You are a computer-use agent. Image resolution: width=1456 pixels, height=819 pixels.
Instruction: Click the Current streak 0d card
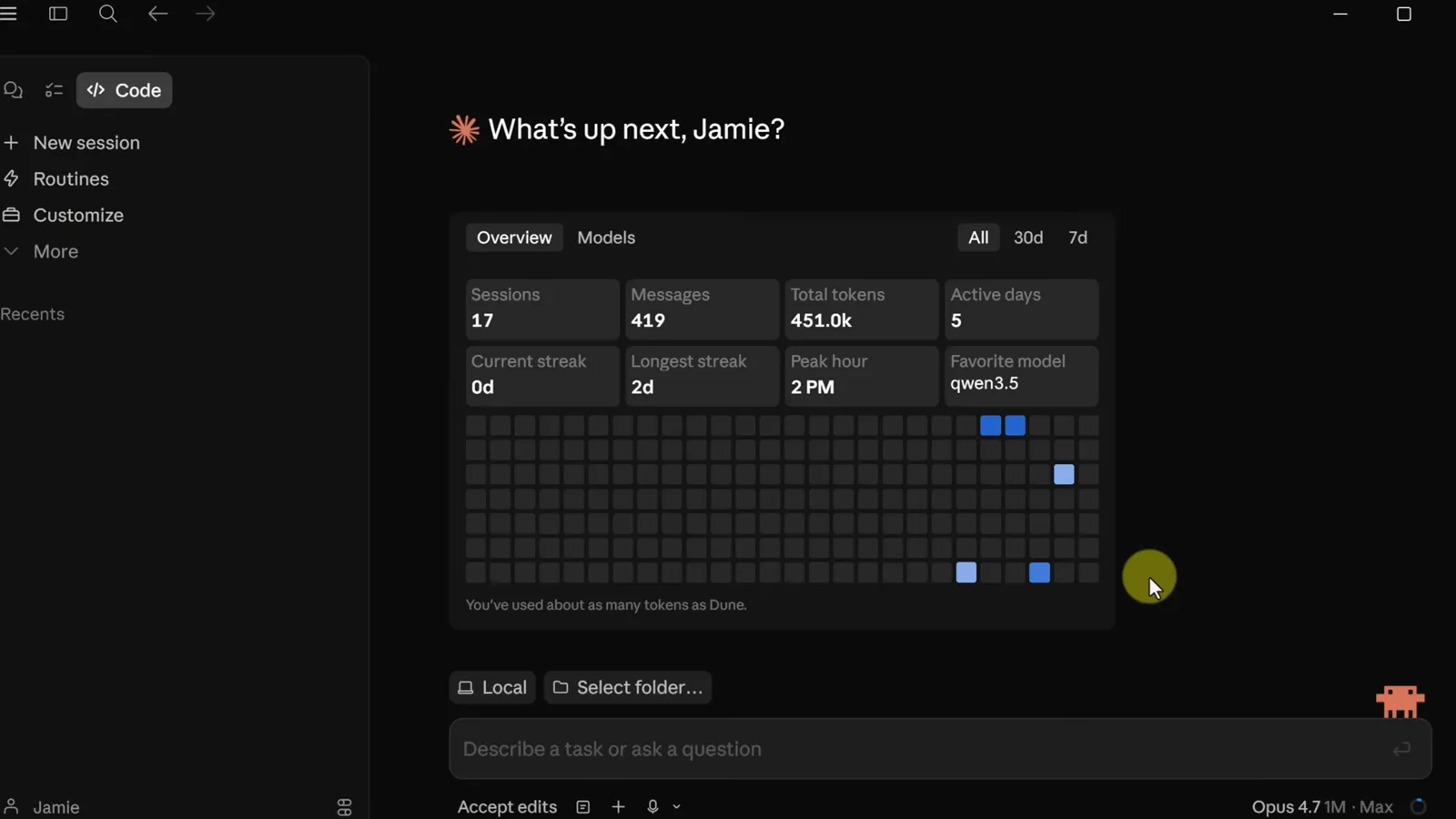[x=542, y=375]
